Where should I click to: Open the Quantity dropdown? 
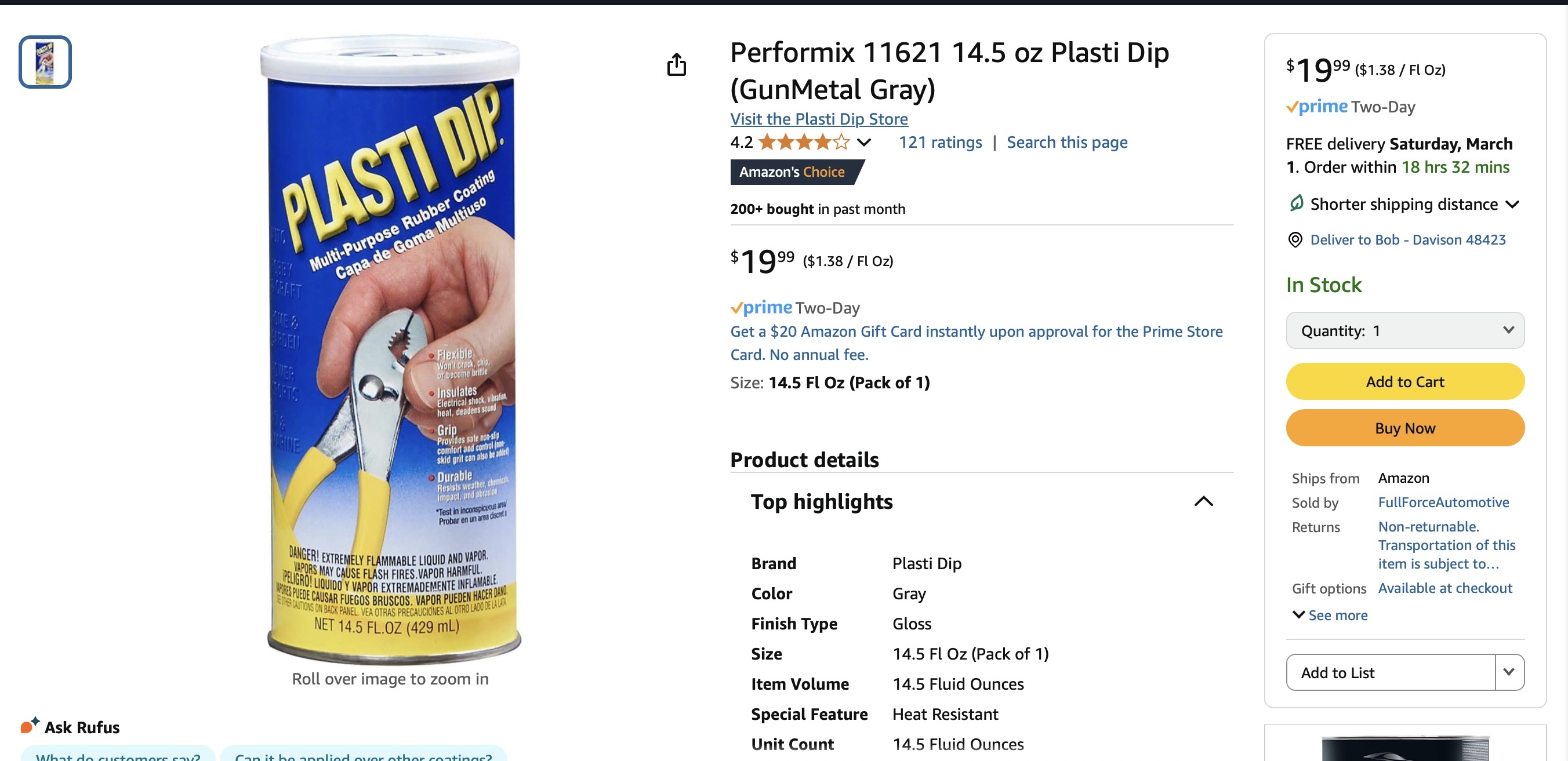[x=1404, y=330]
